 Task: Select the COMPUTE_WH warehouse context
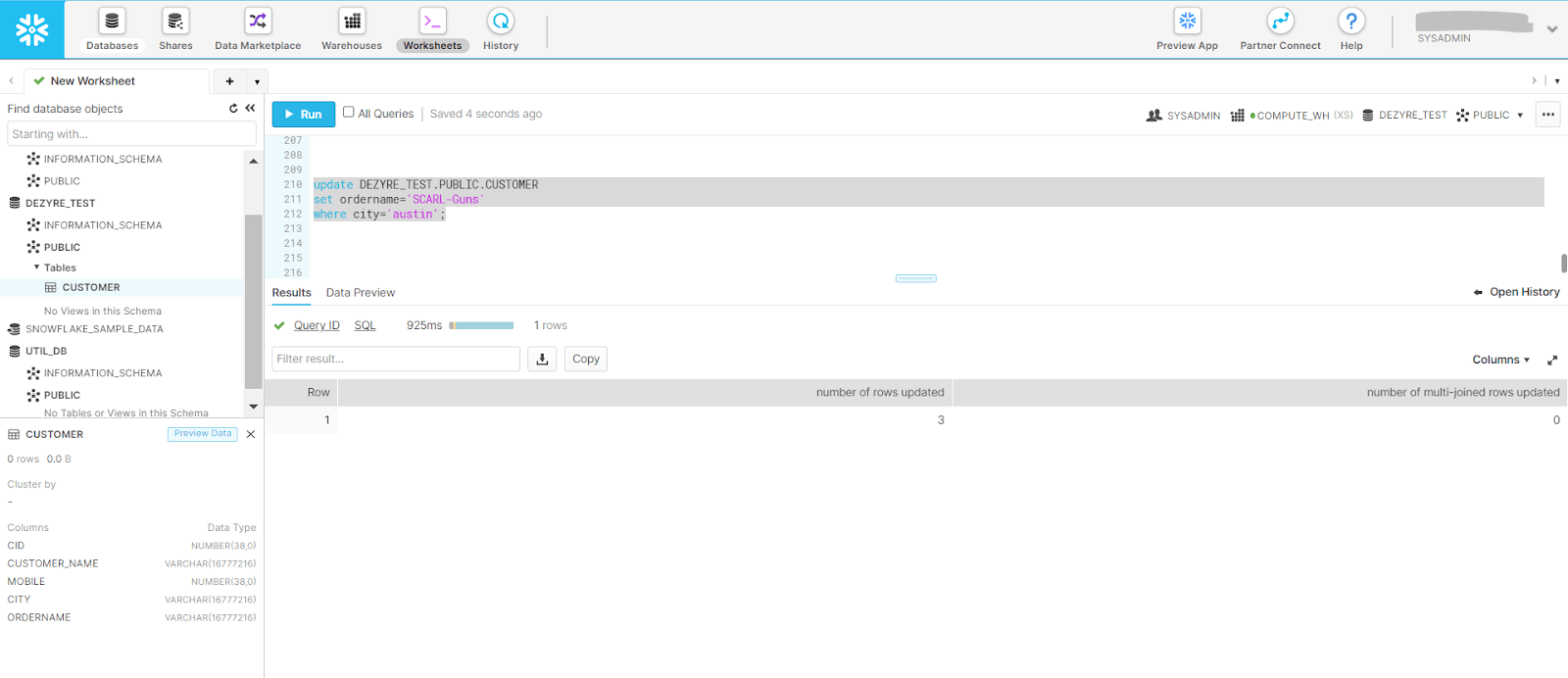click(x=1292, y=116)
